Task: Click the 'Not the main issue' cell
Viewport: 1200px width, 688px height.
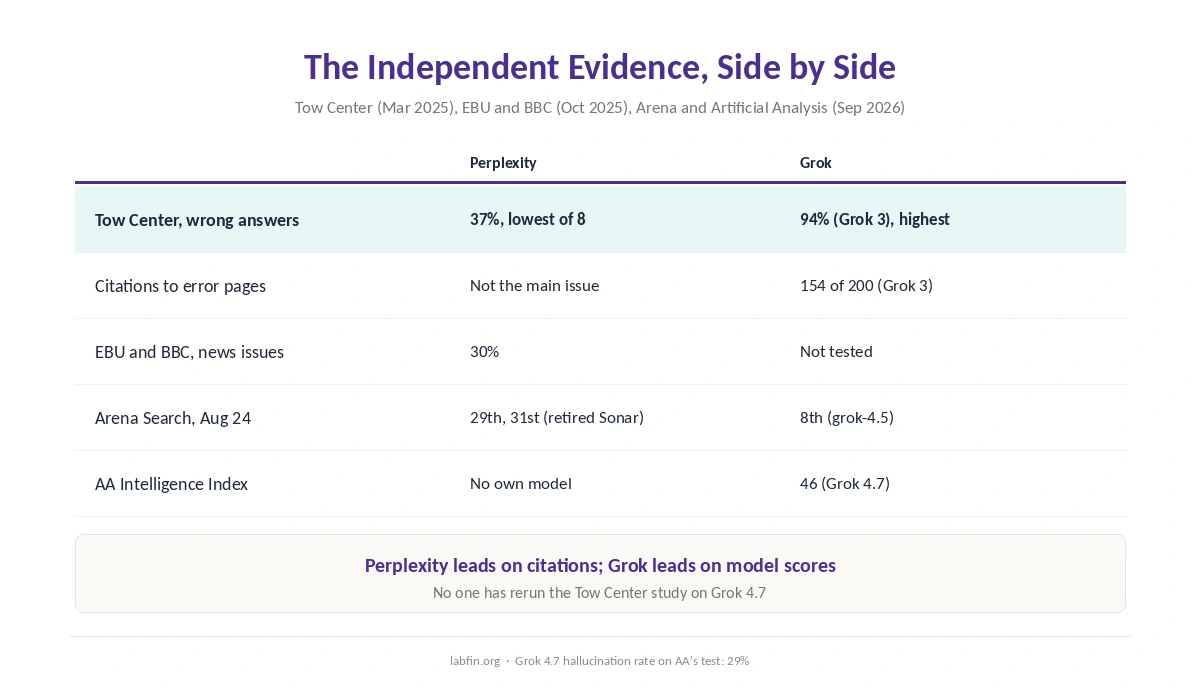Action: (534, 285)
